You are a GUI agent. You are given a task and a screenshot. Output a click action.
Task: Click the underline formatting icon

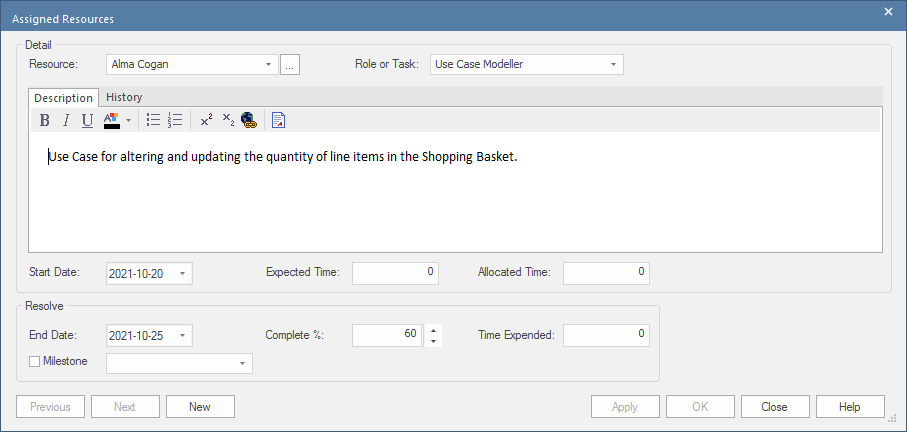pos(87,120)
